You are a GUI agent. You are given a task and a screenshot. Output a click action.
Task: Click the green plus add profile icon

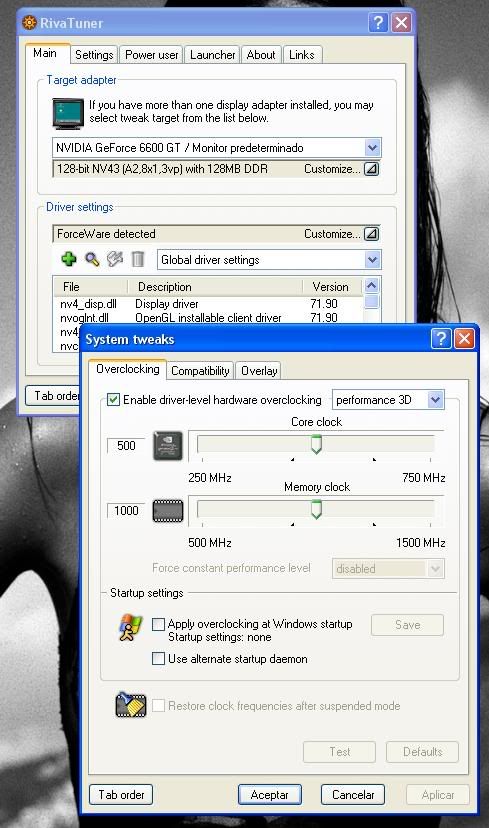point(69,259)
